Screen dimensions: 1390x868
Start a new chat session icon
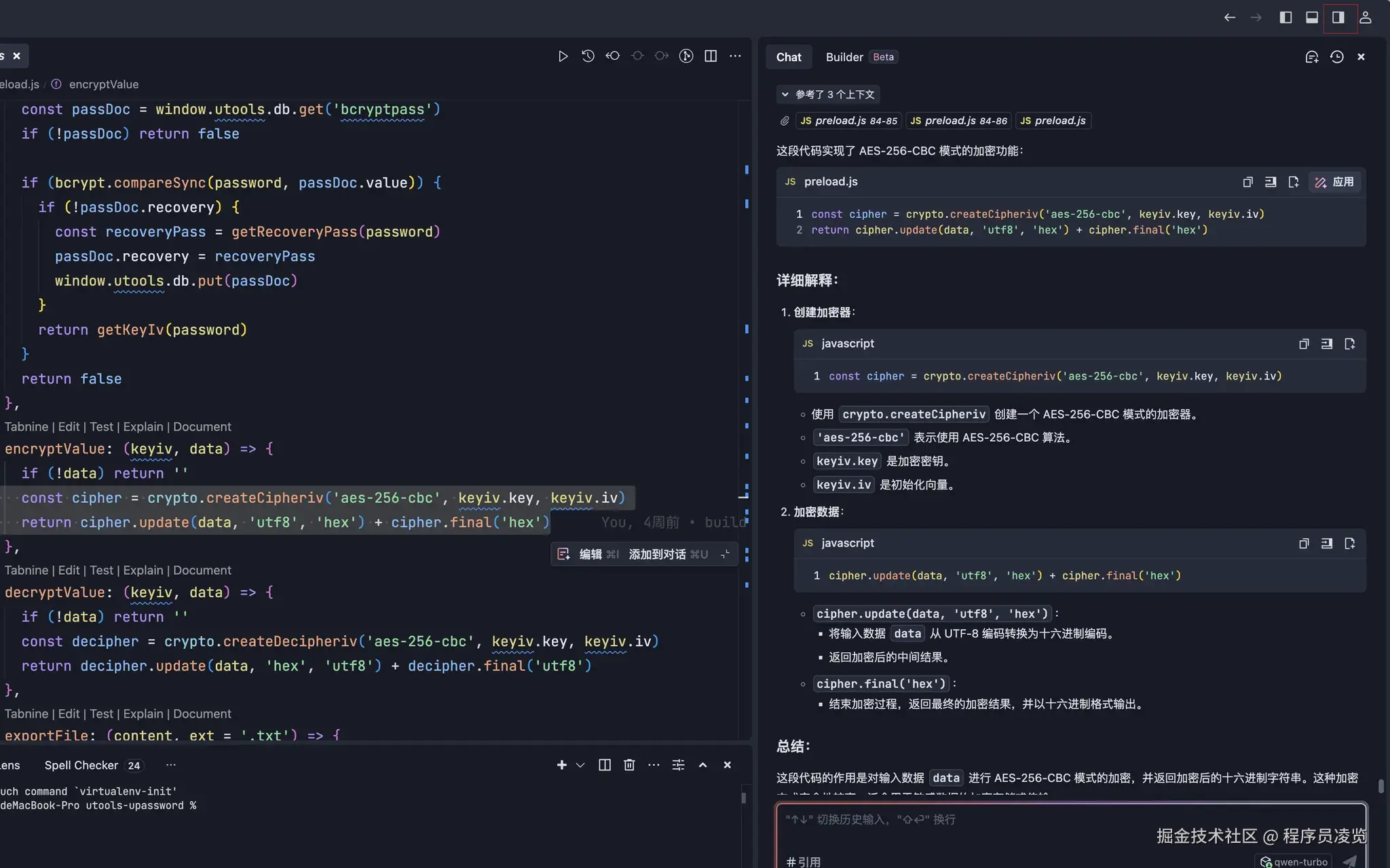click(x=1311, y=57)
